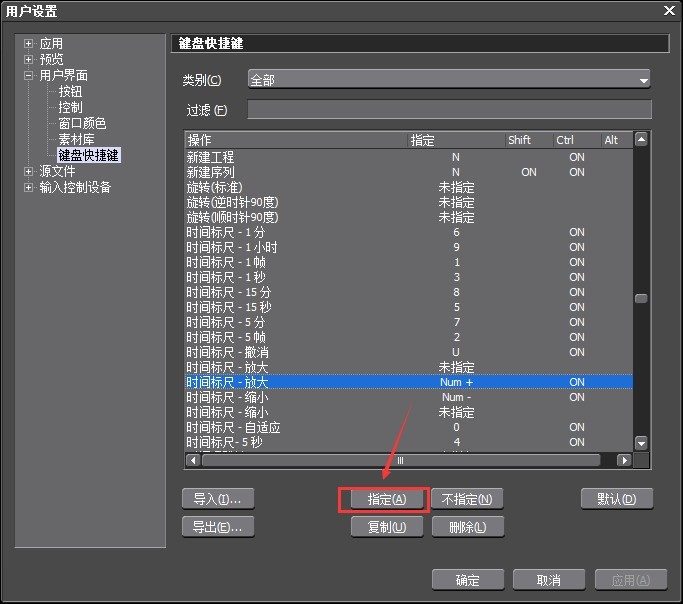Expand the 源文件 tree node
Screen dimensions: 683x604
29,172
